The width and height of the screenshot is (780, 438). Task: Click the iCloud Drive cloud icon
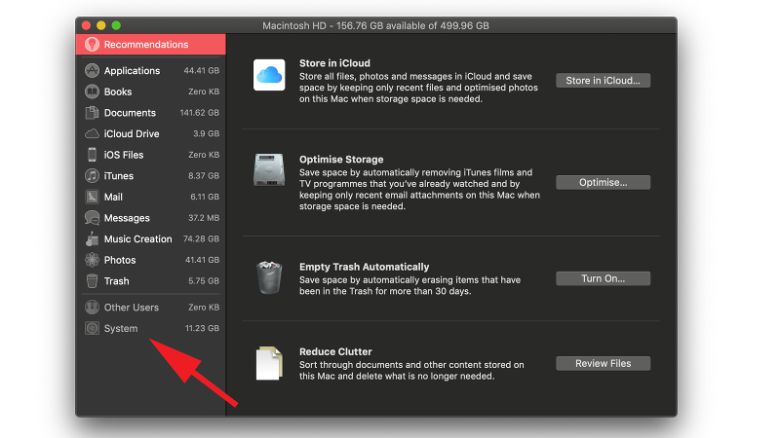(x=92, y=134)
